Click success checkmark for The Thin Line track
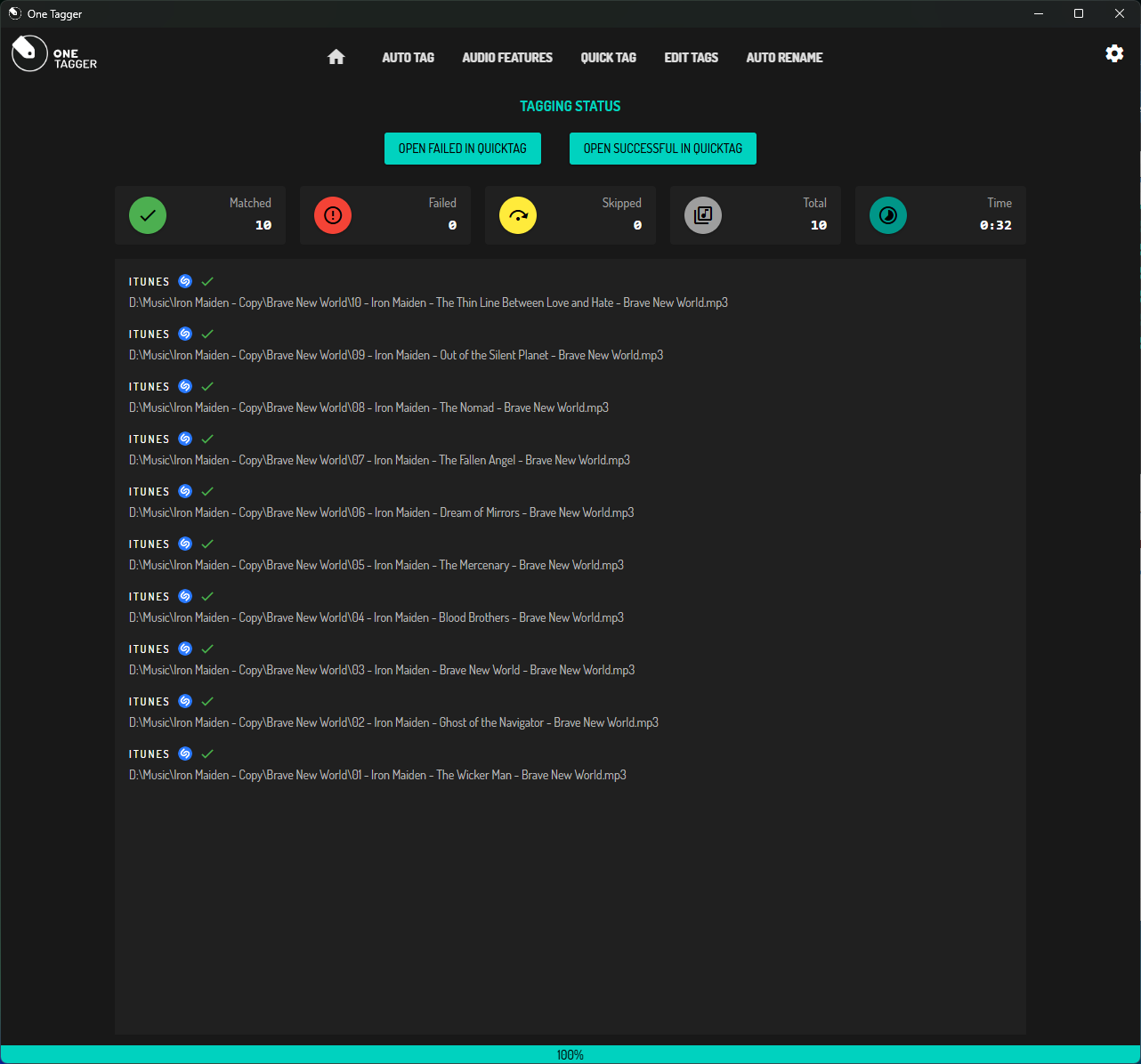The height and width of the screenshot is (1064, 1141). tap(207, 281)
